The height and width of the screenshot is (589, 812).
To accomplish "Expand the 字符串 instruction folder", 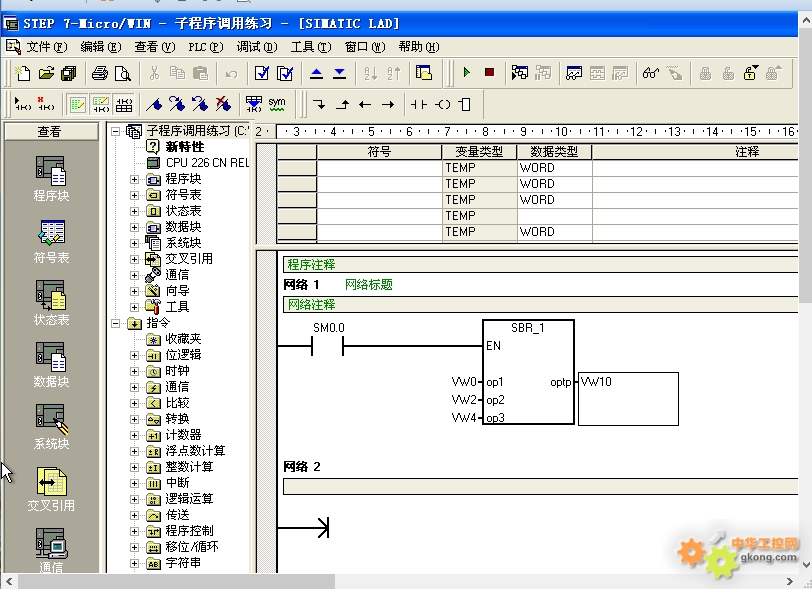I will tap(135, 564).
